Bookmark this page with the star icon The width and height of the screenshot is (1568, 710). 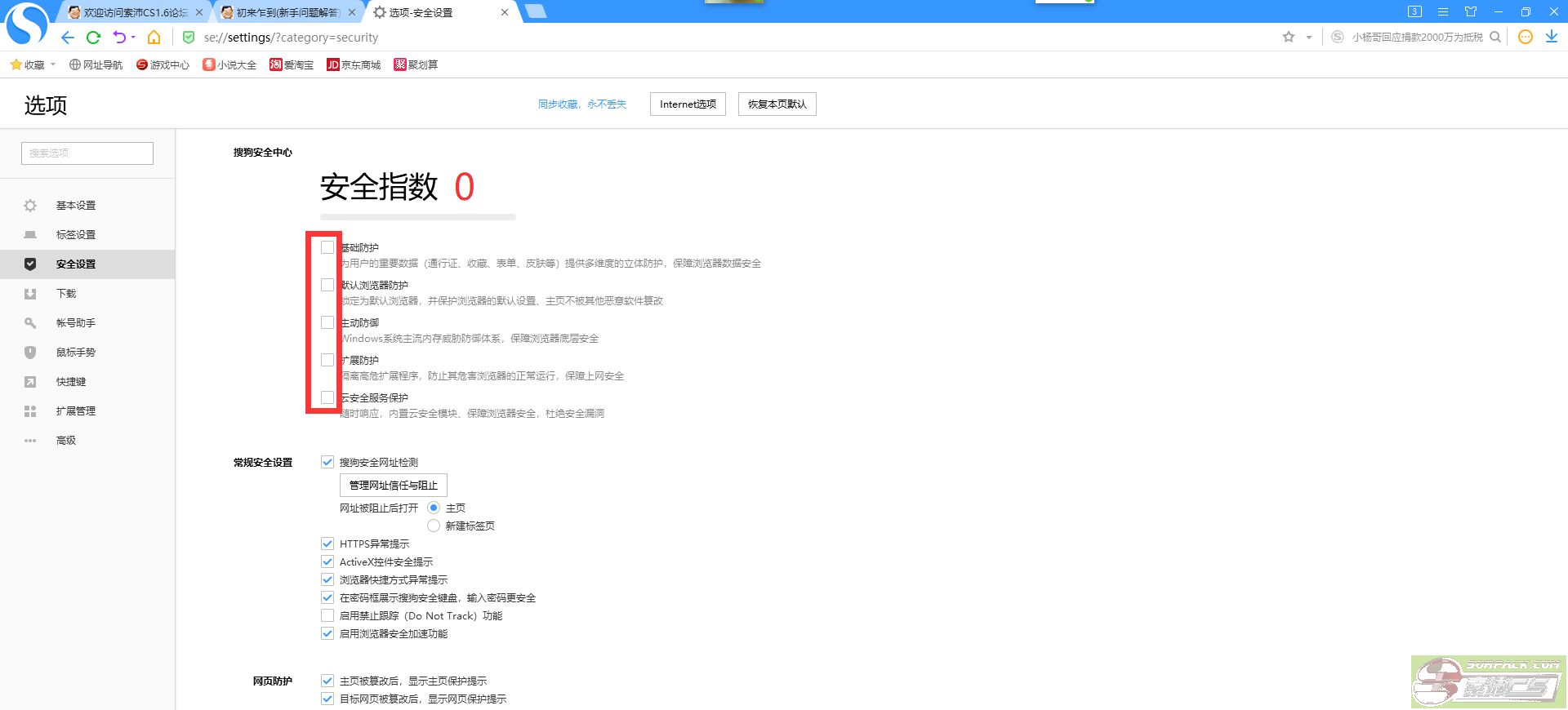[1289, 38]
